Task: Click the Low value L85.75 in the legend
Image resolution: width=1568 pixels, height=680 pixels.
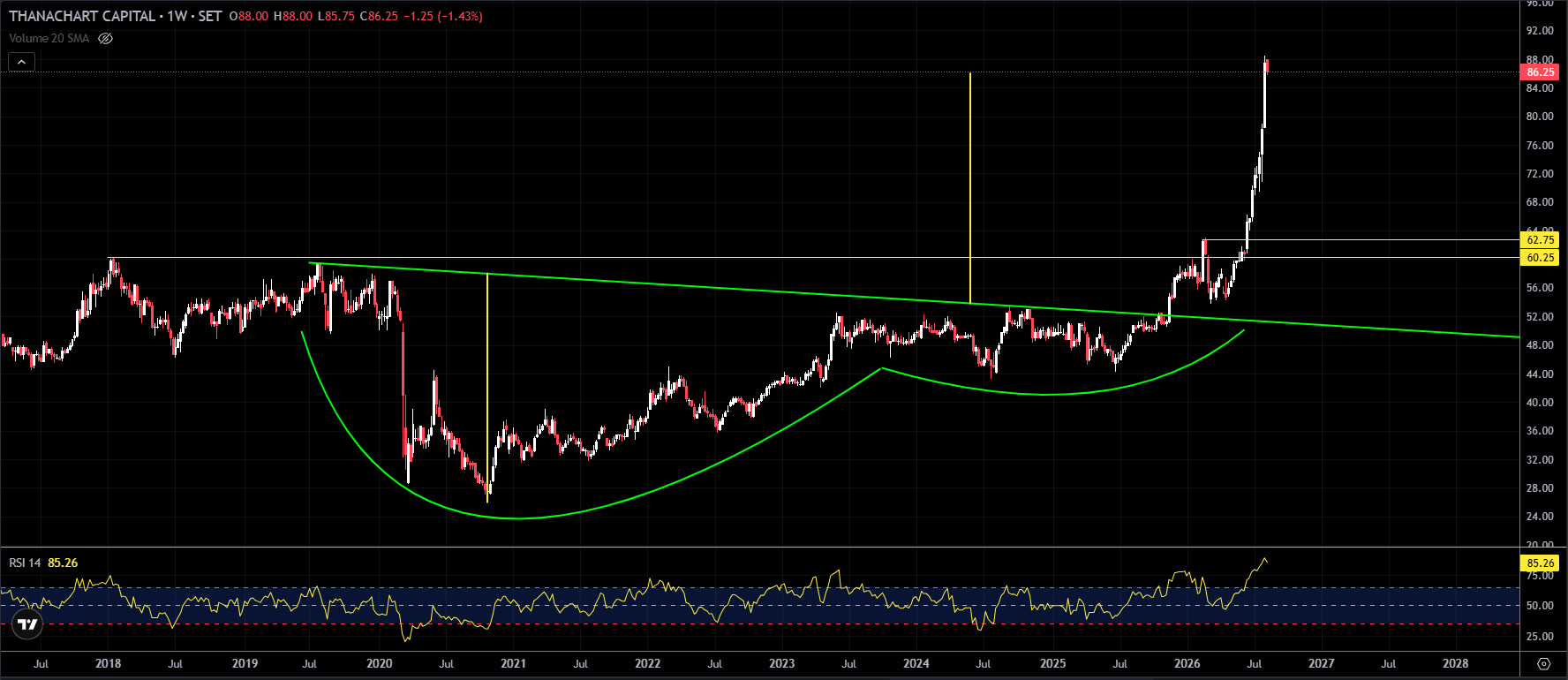Action: point(336,16)
